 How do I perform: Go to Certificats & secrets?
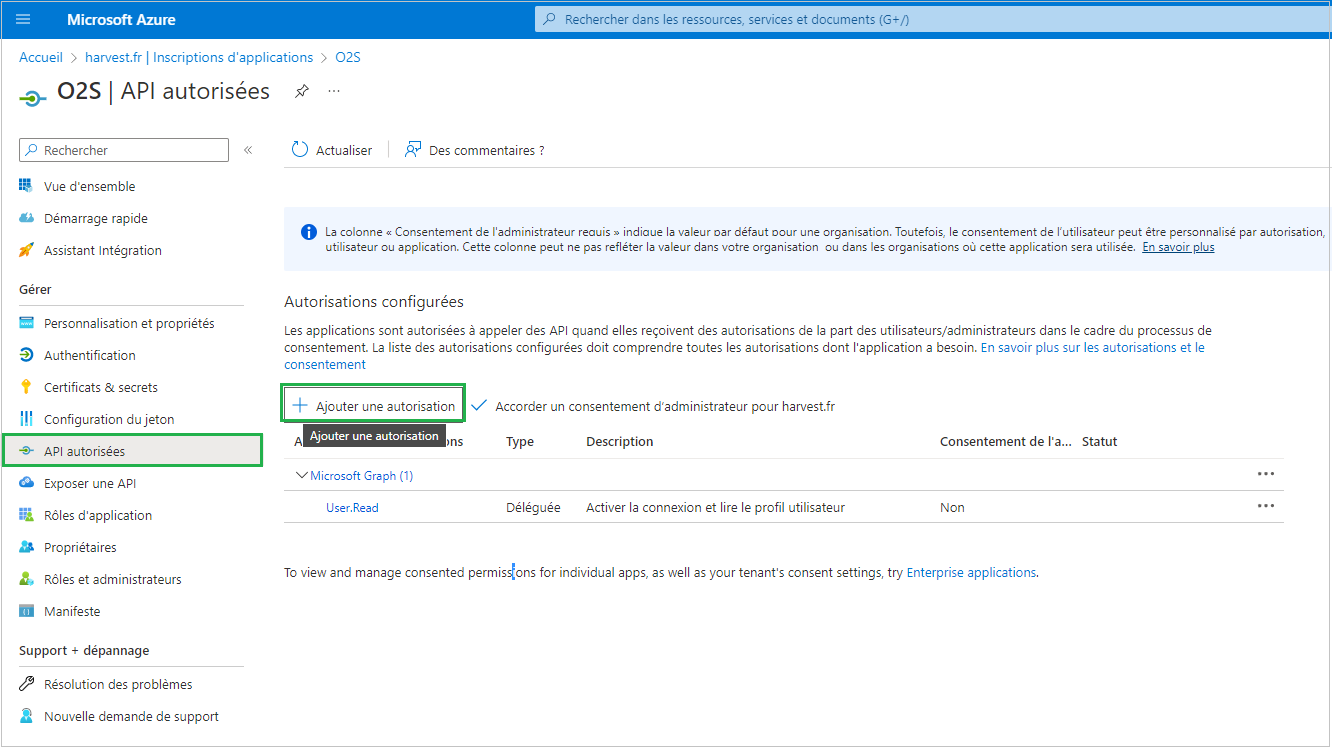[x=100, y=387]
